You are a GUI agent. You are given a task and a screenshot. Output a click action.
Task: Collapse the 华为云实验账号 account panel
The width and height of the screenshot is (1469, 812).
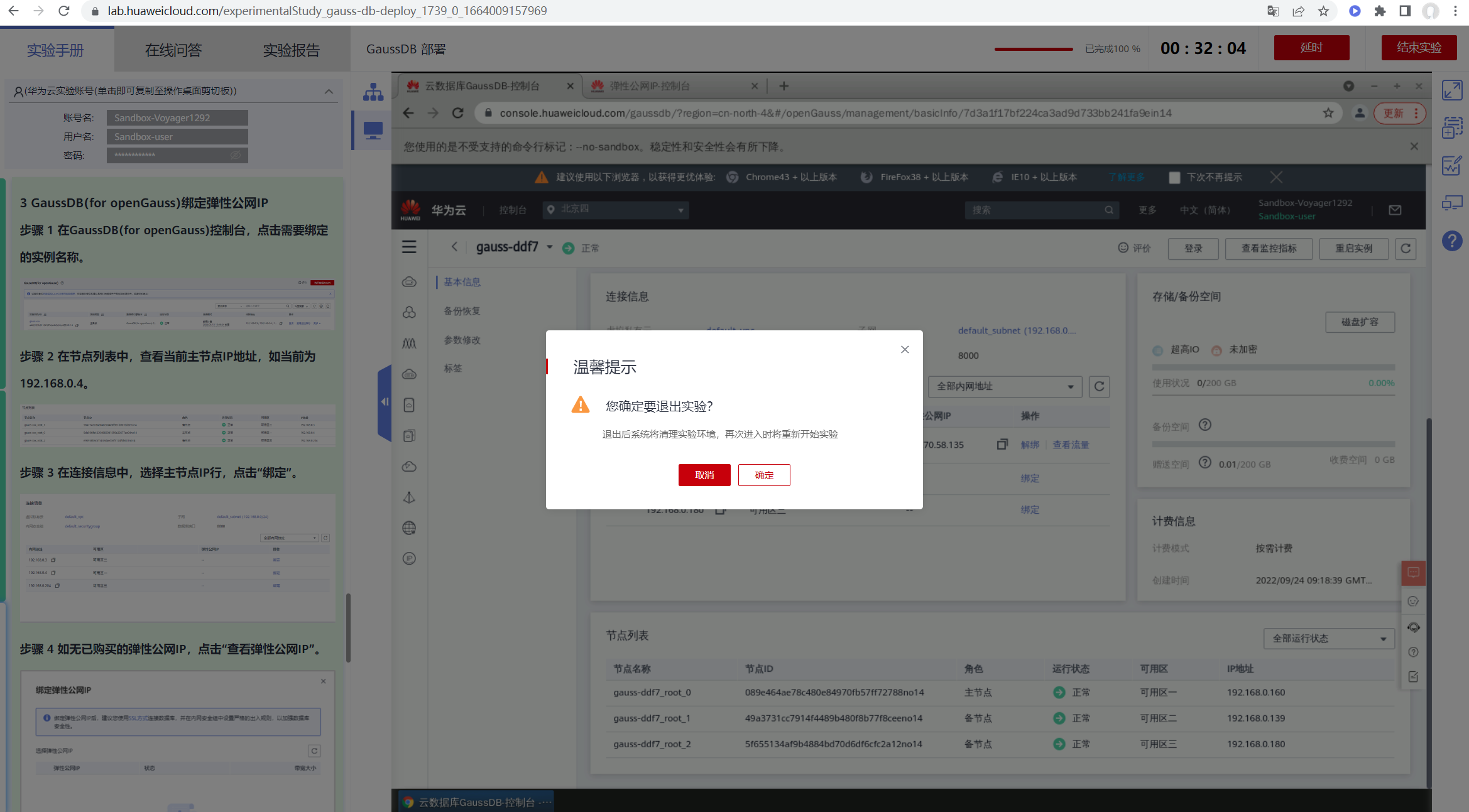[329, 92]
